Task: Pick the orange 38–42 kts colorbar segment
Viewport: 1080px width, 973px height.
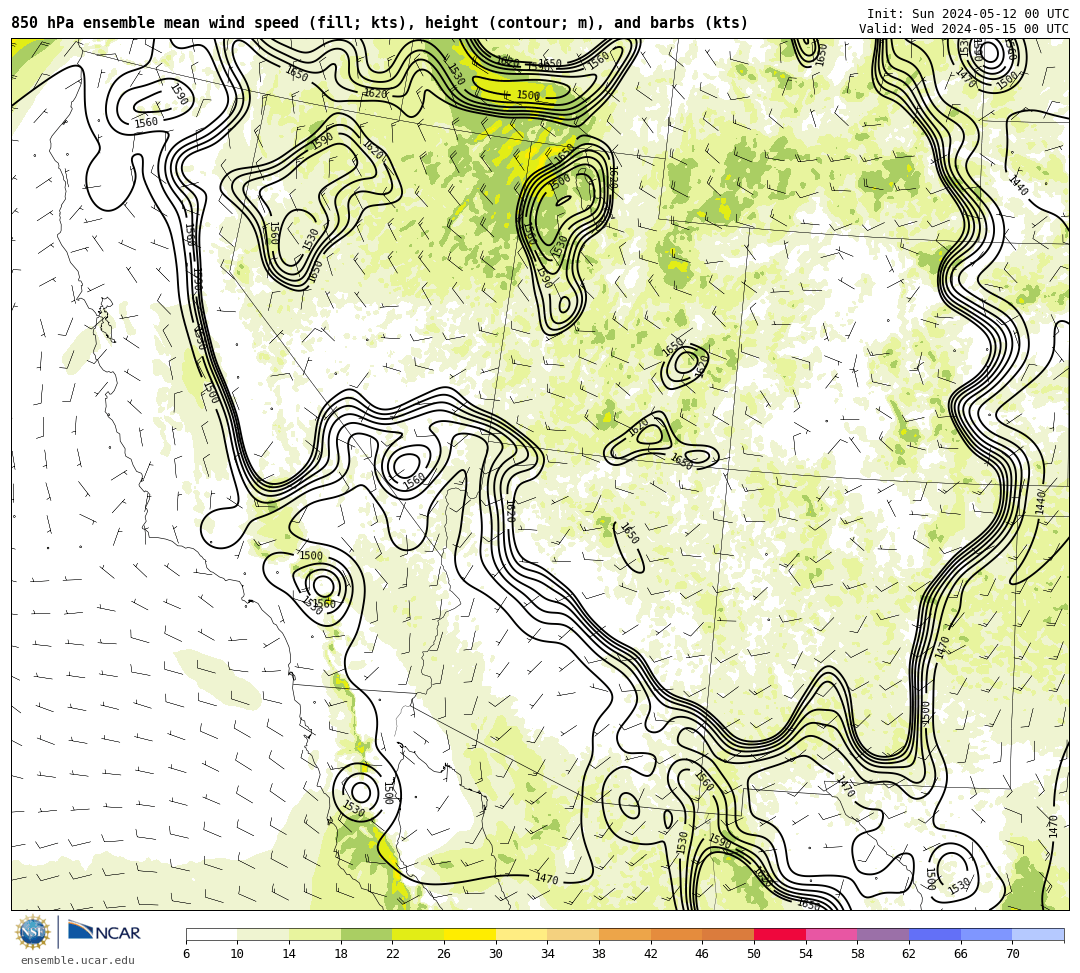Action: pyautogui.click(x=625, y=934)
